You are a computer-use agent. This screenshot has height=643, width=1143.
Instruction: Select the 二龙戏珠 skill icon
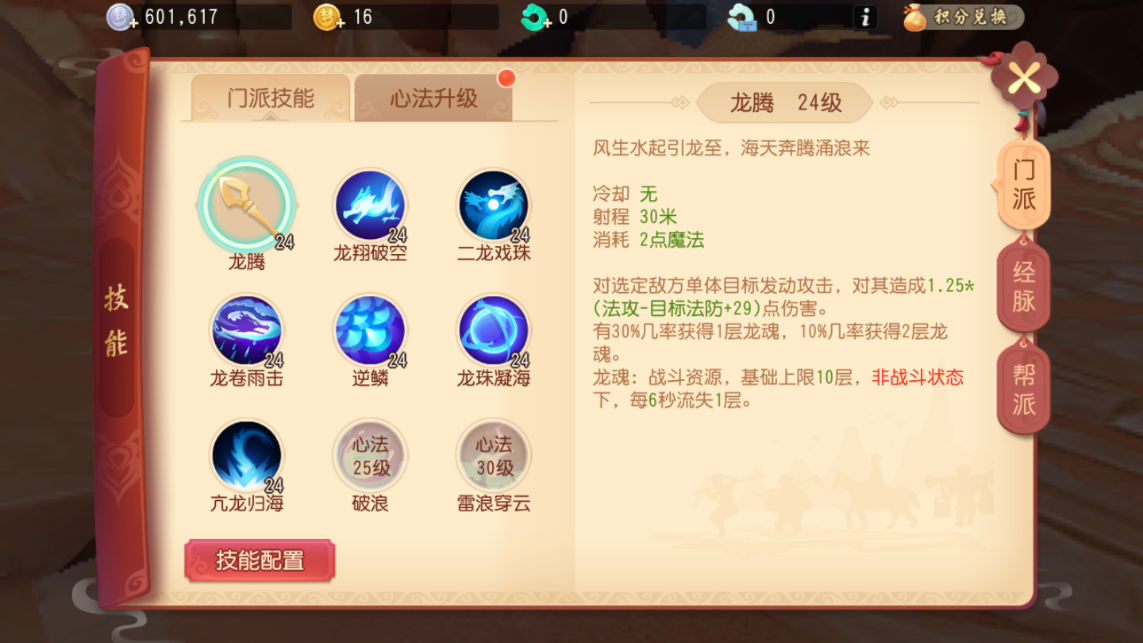coord(494,205)
